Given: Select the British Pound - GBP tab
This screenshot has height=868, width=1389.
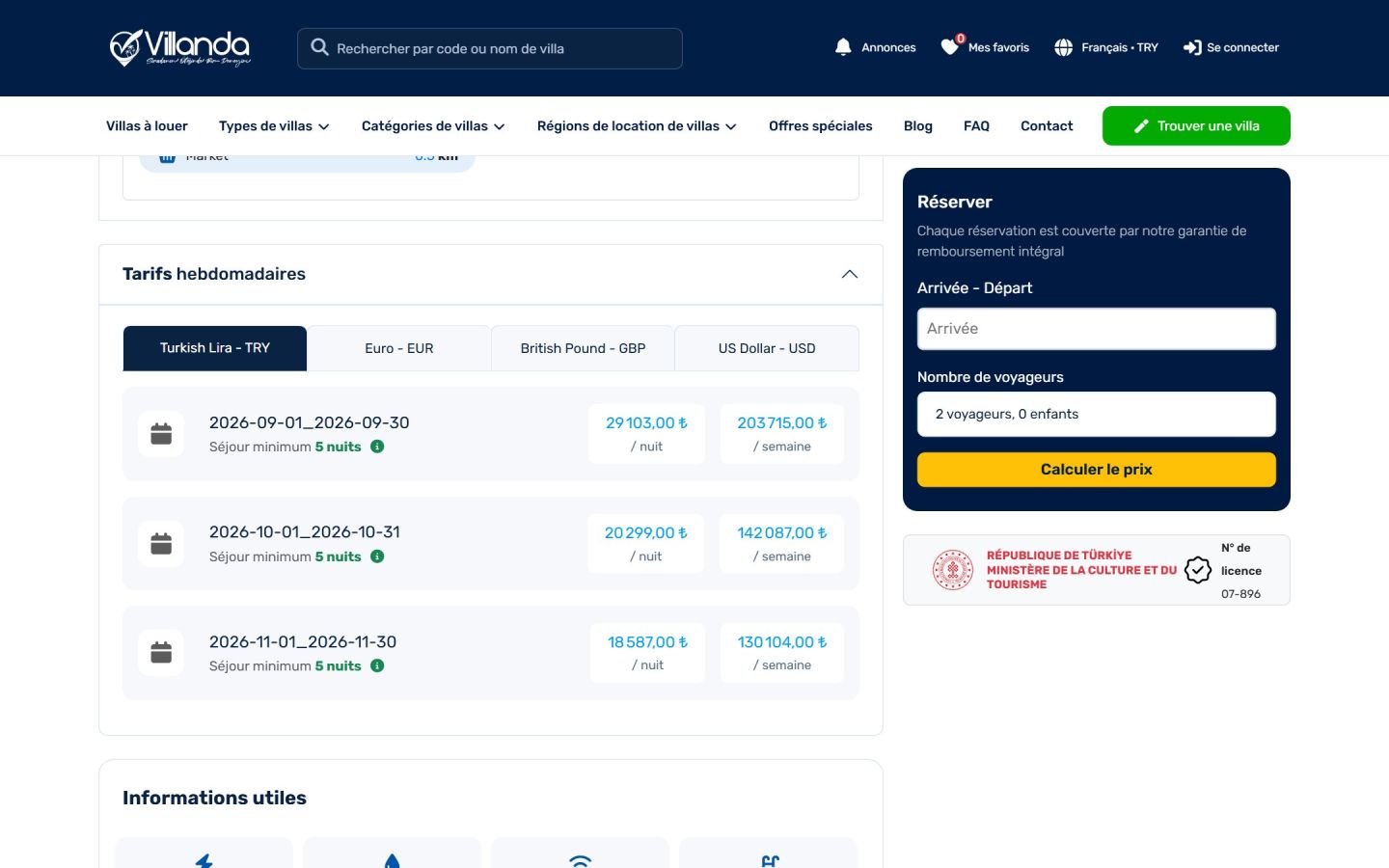Looking at the screenshot, I should 583,348.
